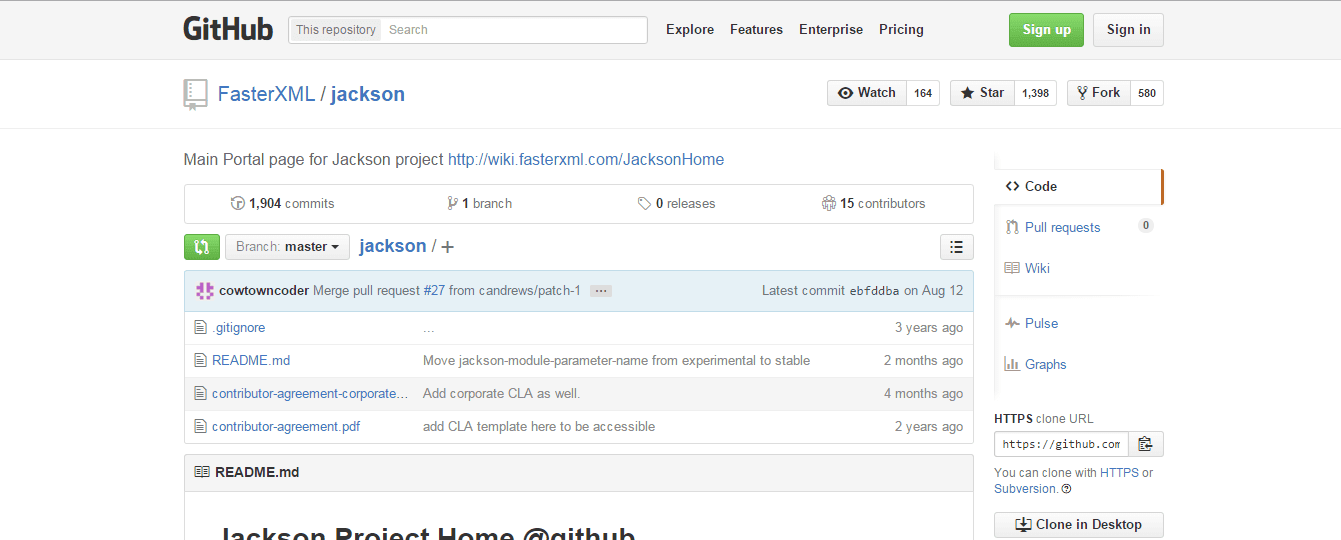Copy clone URL with clipboard icon

(x=1146, y=444)
